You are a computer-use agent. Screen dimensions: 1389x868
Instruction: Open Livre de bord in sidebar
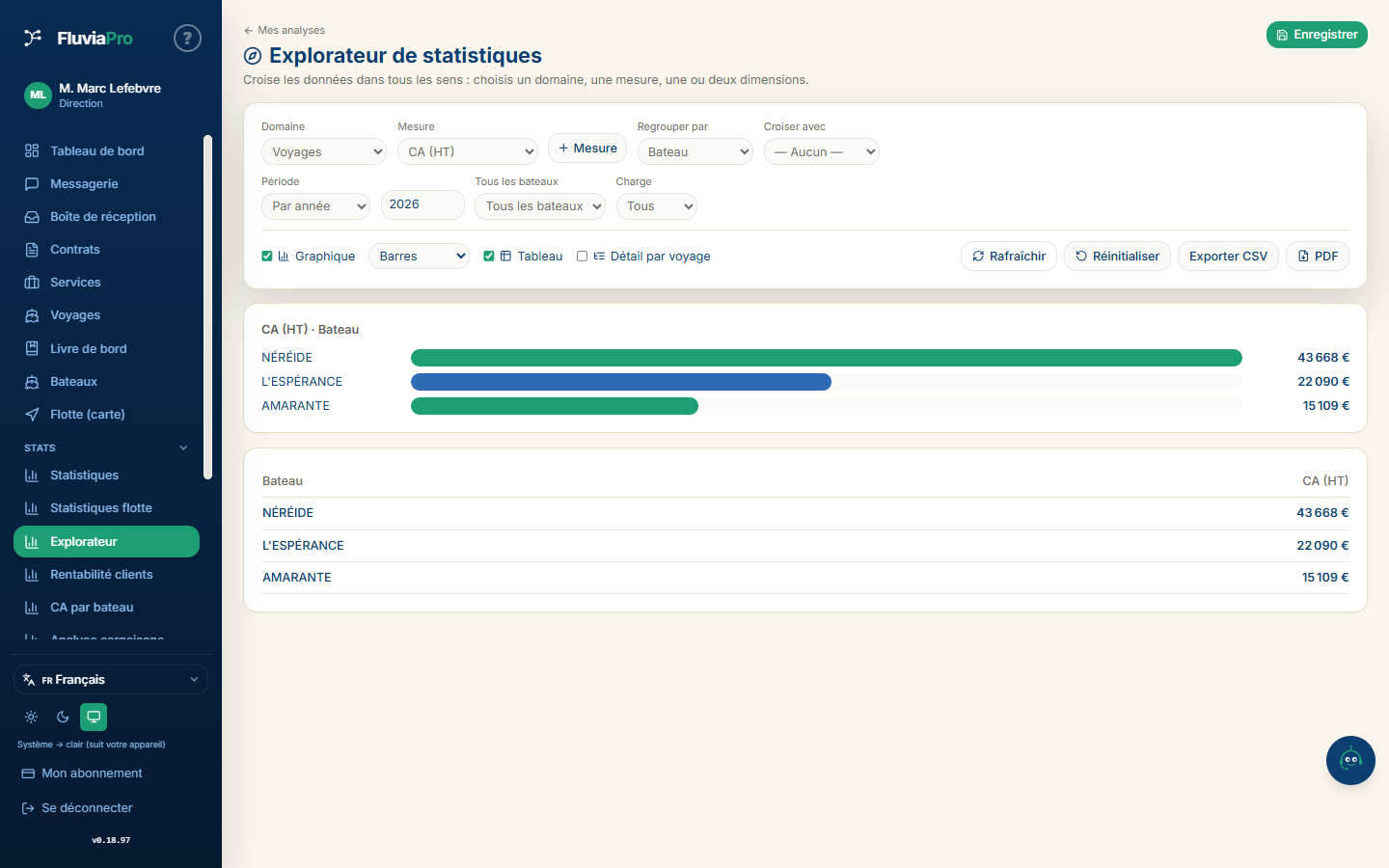click(x=106, y=348)
